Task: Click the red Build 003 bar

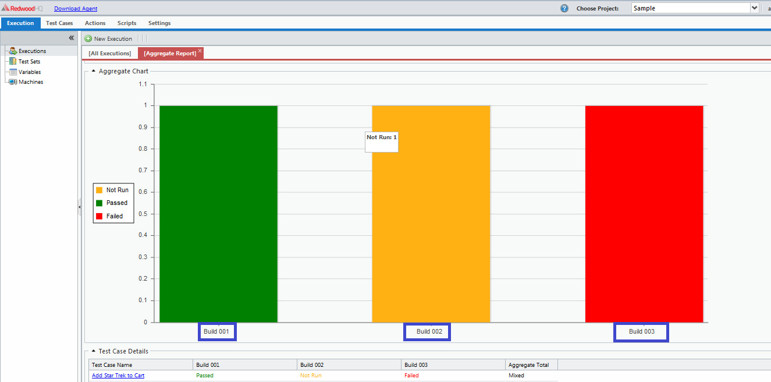Action: tap(644, 214)
